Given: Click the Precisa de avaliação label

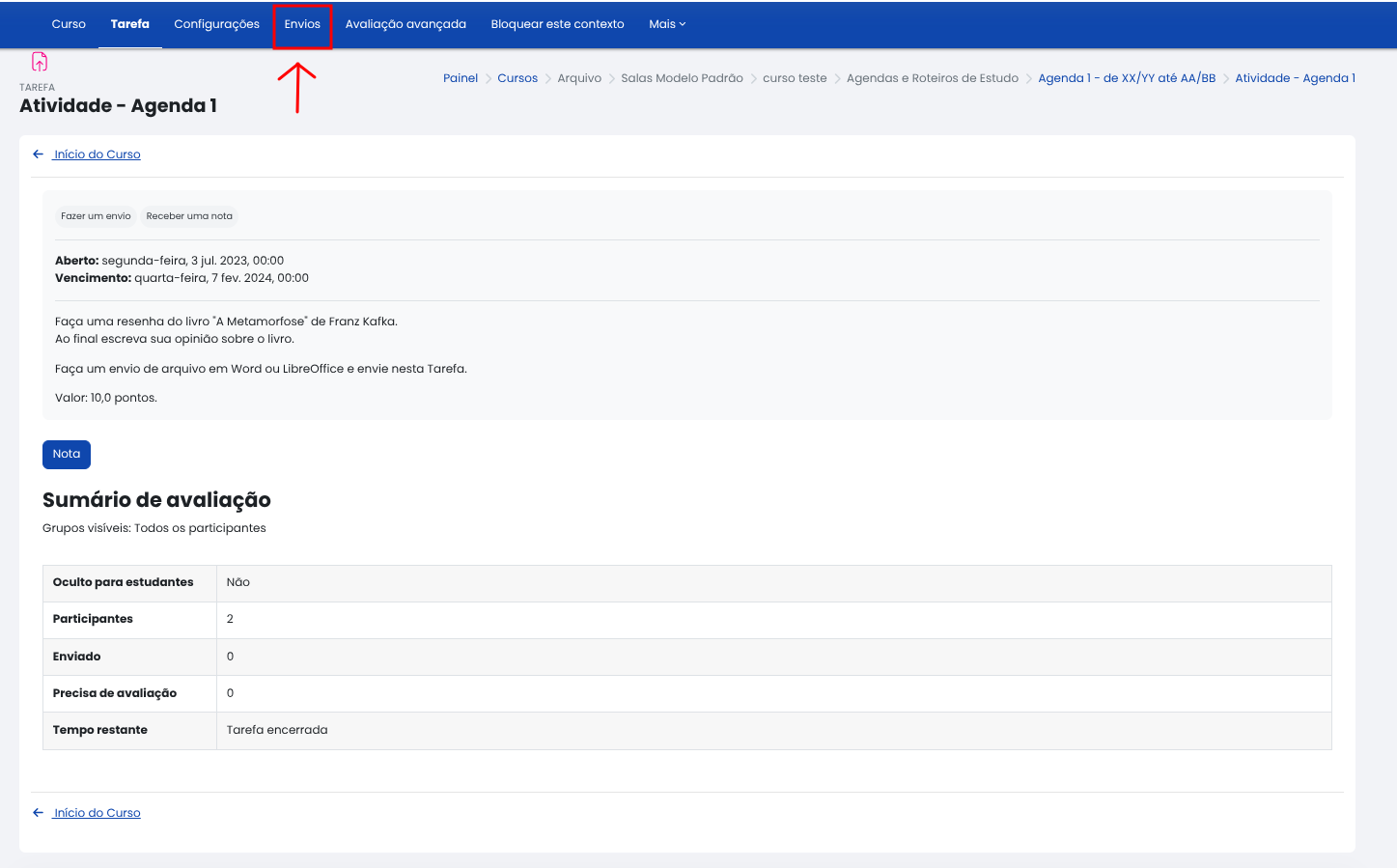Looking at the screenshot, I should point(115,693).
